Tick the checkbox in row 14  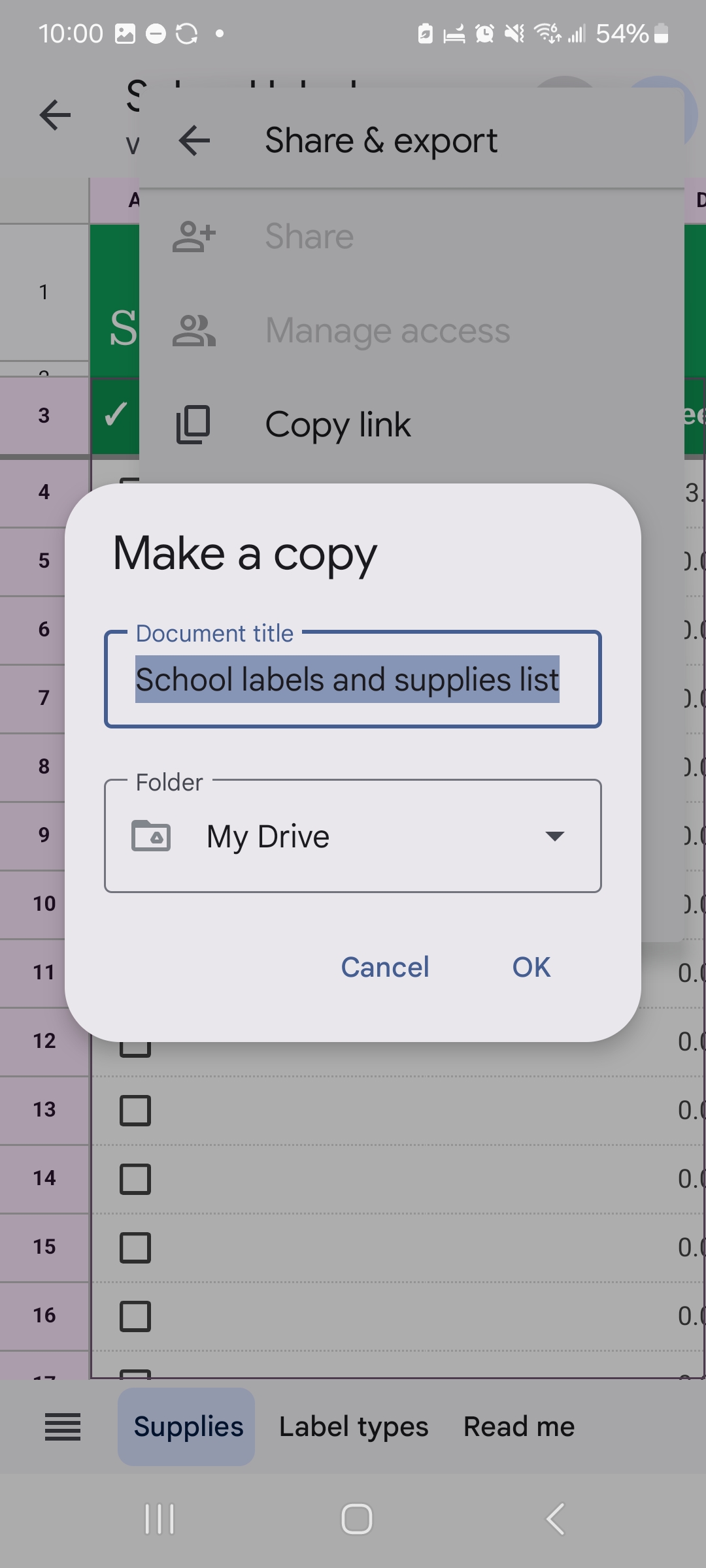tap(135, 1179)
